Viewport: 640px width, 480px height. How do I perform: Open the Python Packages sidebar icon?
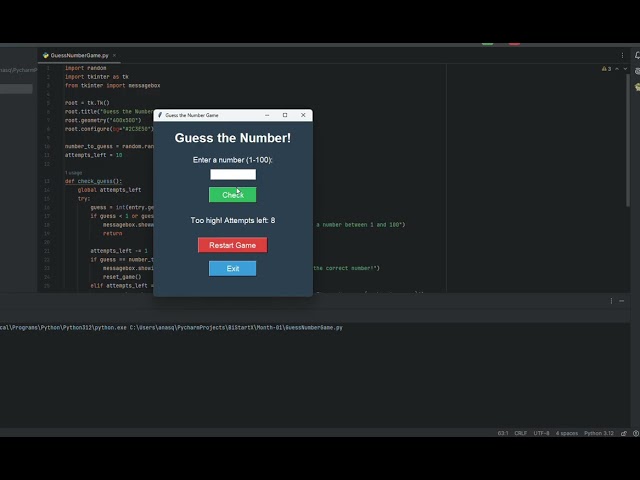[x=637, y=87]
